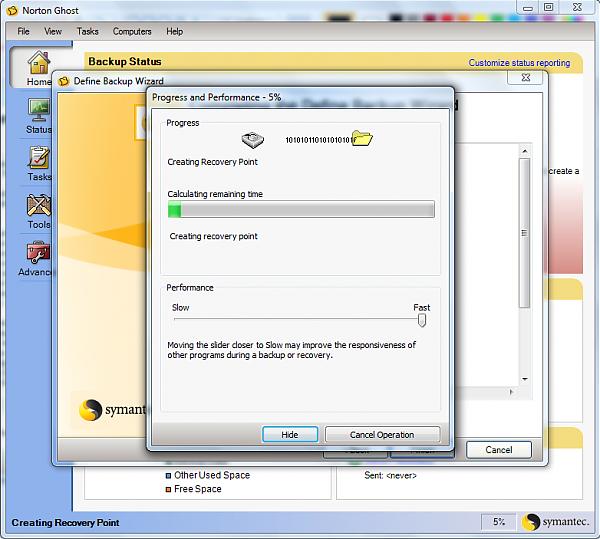Click the Cancel Operation button

382,435
